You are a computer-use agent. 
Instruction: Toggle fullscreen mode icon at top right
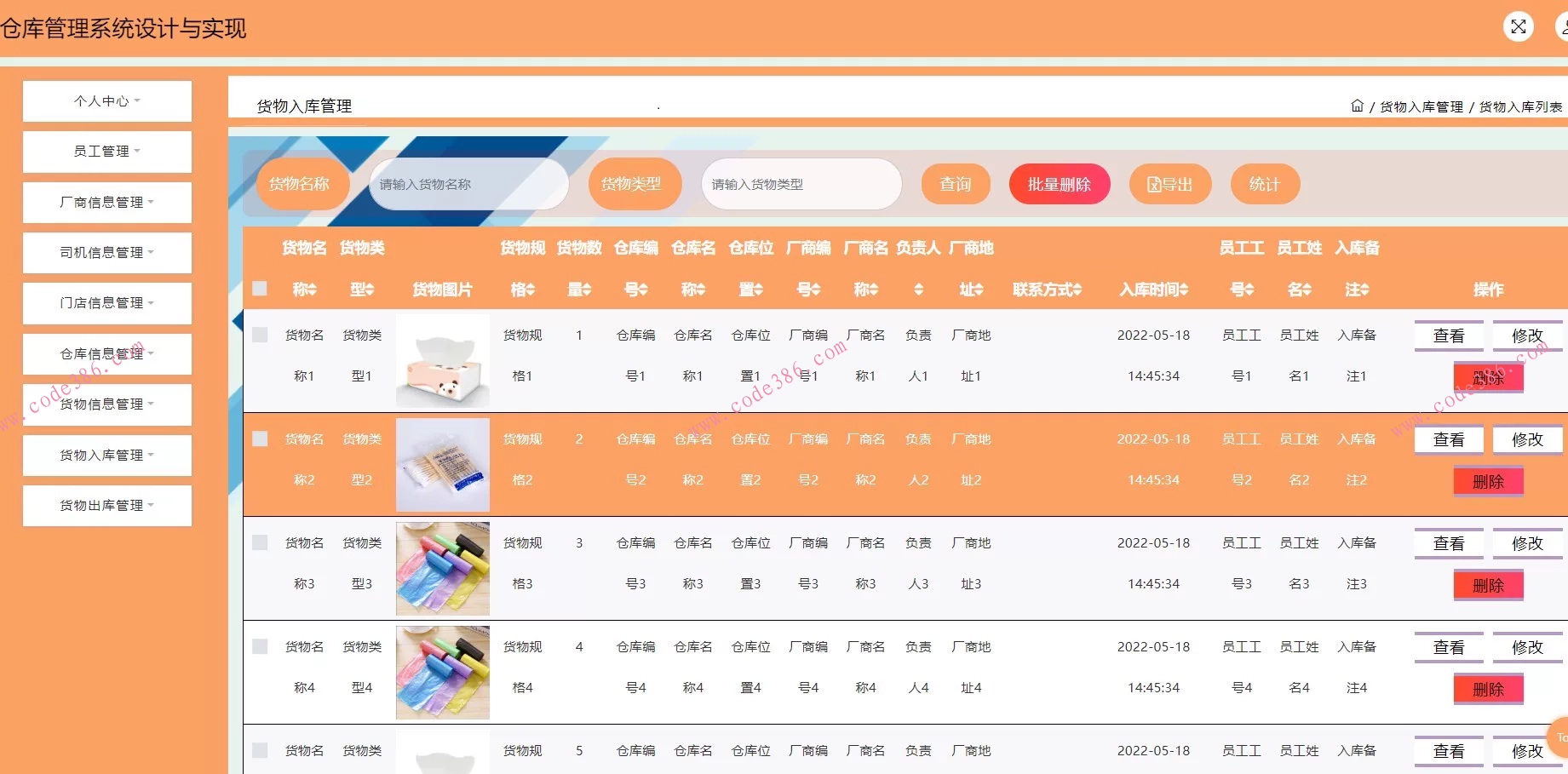[x=1519, y=26]
